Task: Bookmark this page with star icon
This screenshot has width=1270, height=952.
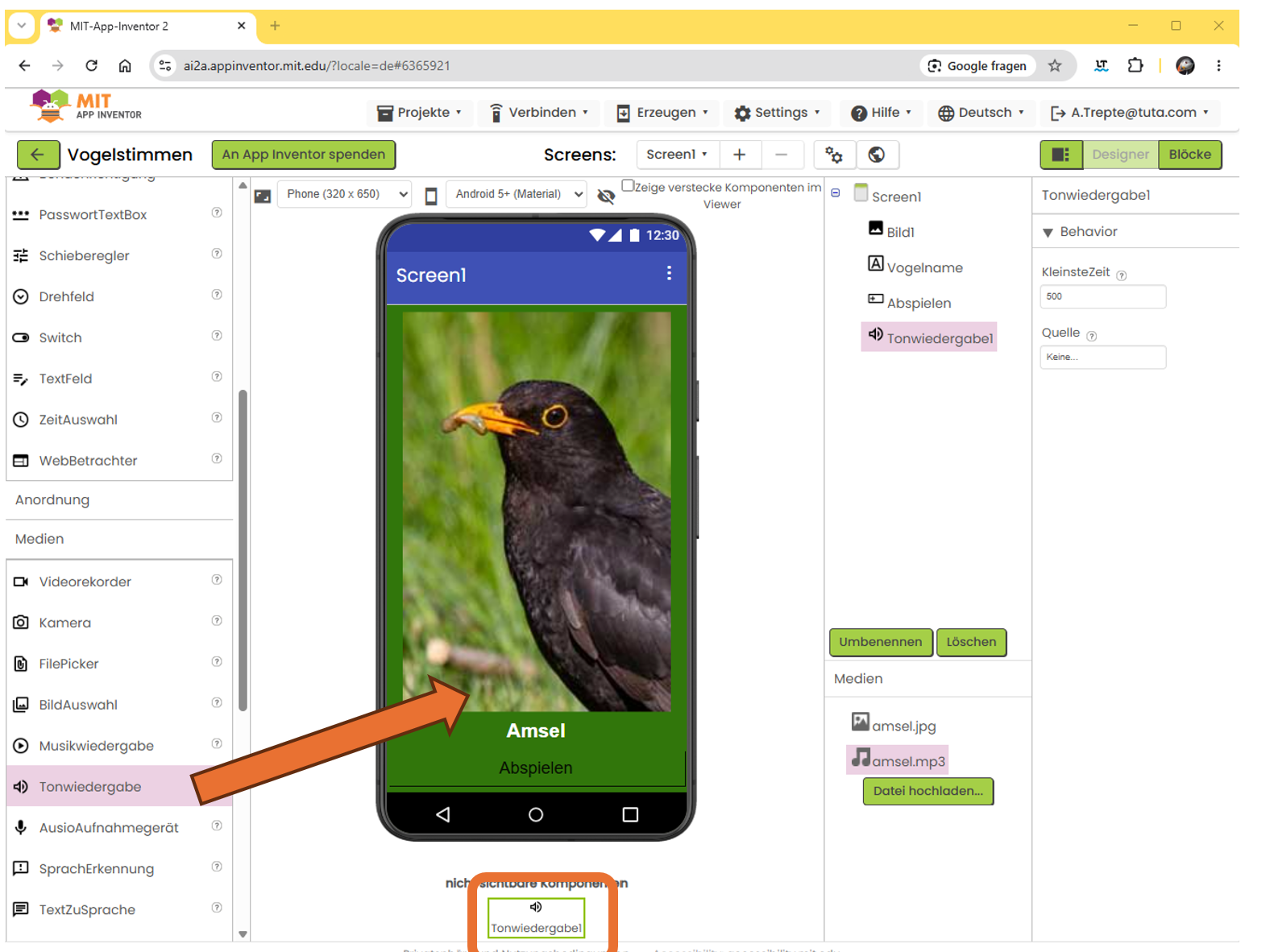Action: 1055,65
